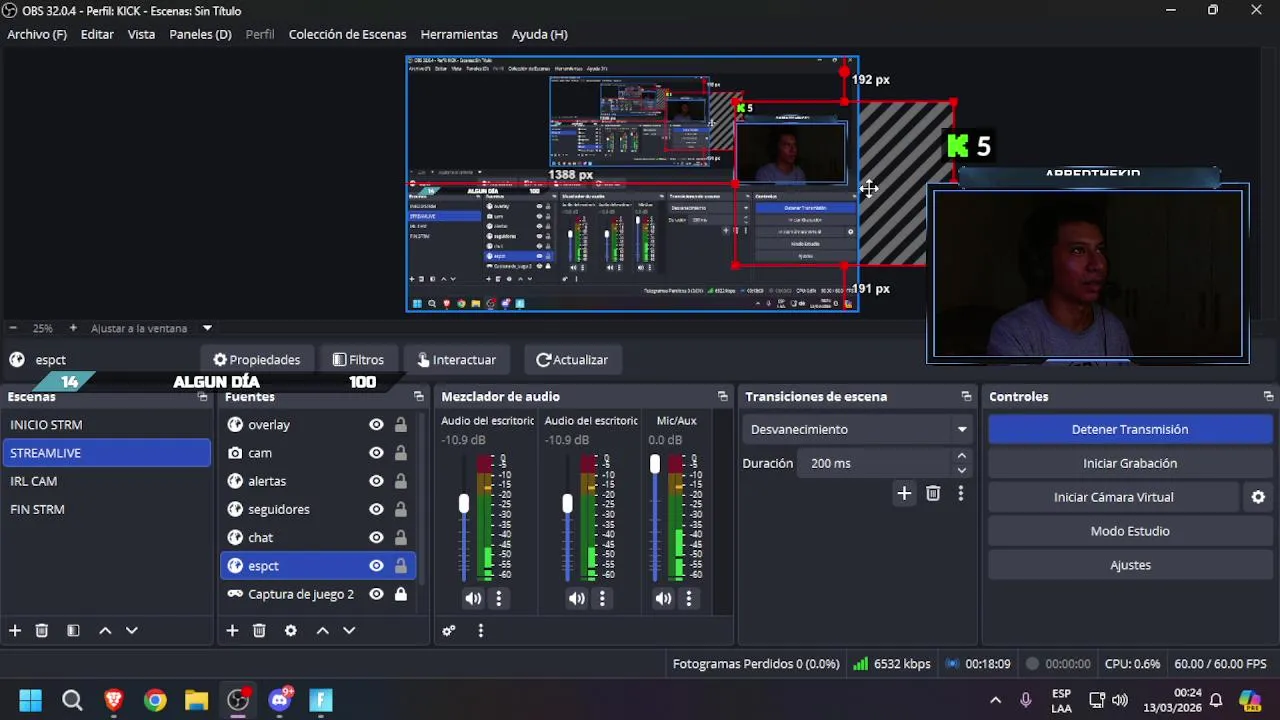The width and height of the screenshot is (1280, 720).
Task: Mute second Audio del escritorio channel
Action: [577, 598]
